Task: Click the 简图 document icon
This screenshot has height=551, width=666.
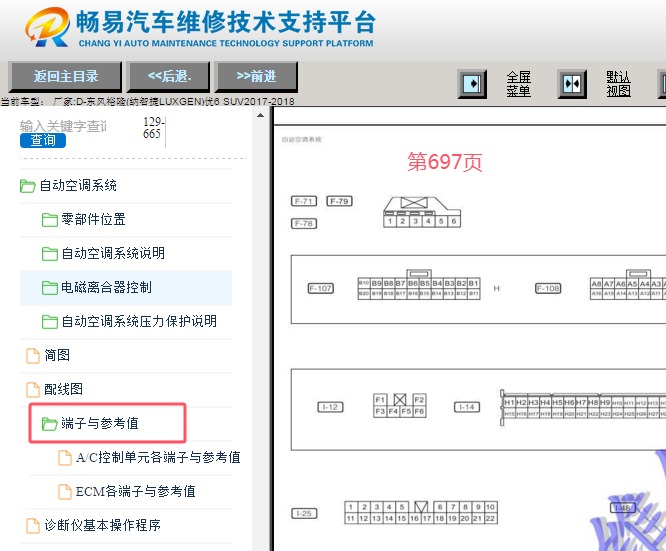Action: click(x=33, y=356)
